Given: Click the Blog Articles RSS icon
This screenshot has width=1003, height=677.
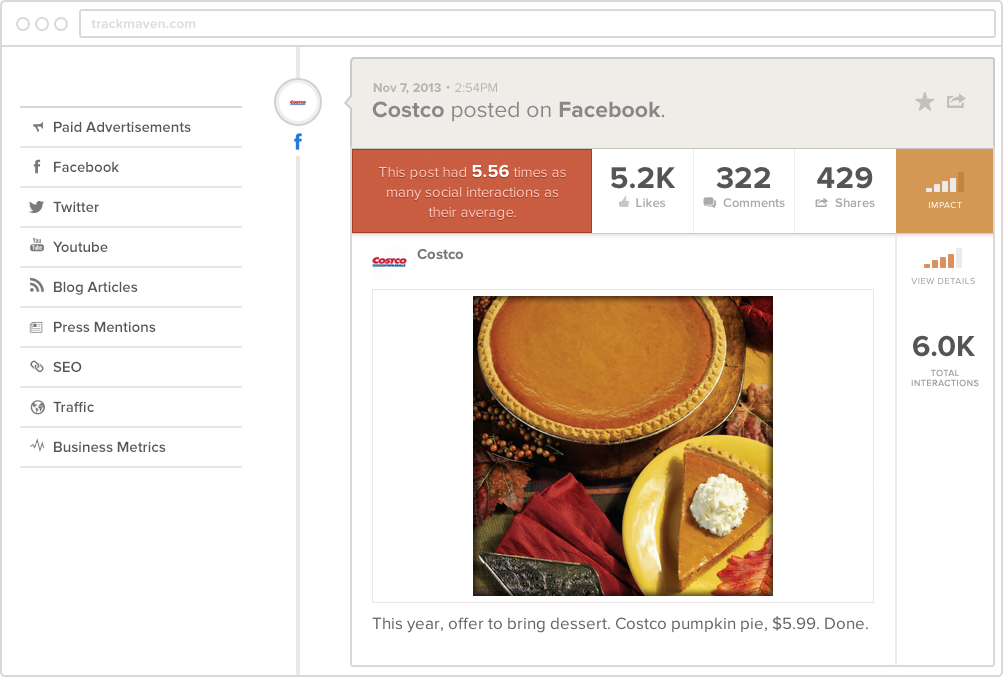Looking at the screenshot, I should coord(36,285).
